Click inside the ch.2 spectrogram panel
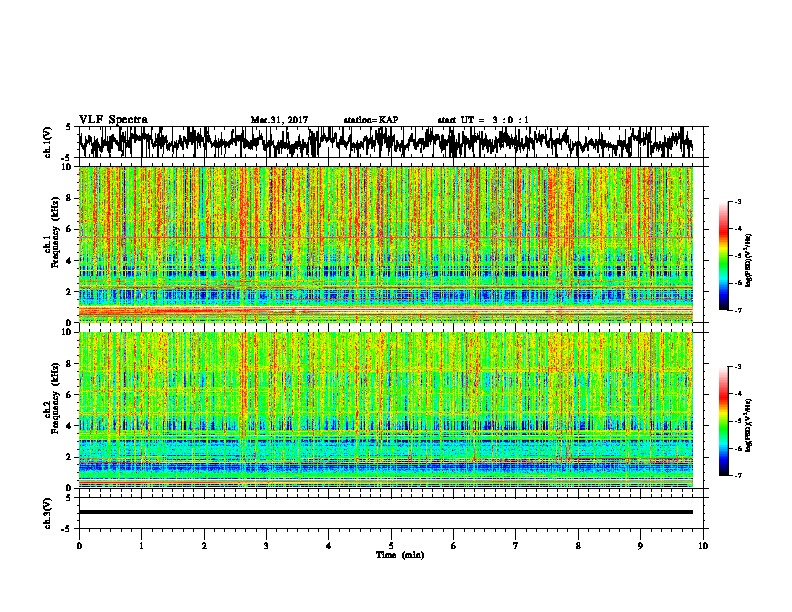Screen dimensions: 792x612 click(386, 410)
